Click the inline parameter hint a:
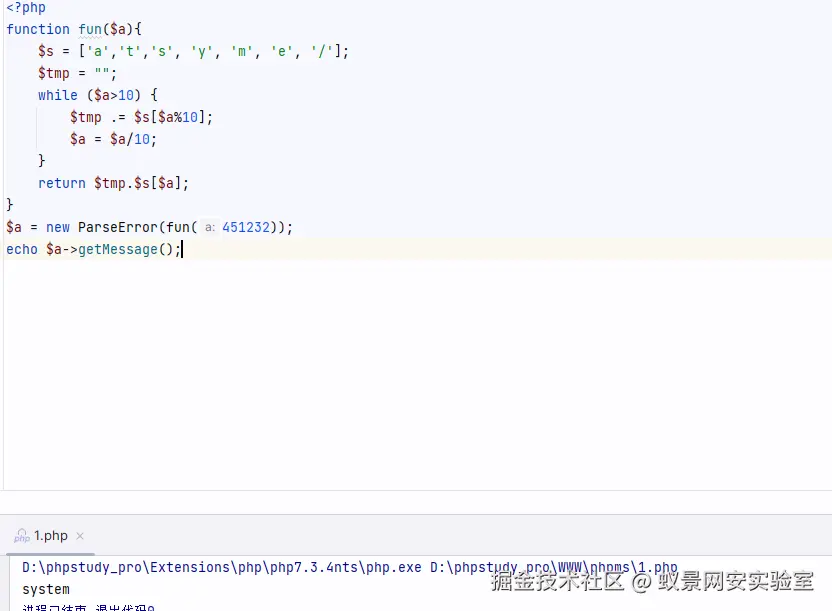Image resolution: width=832 pixels, height=611 pixels. [x=209, y=227]
